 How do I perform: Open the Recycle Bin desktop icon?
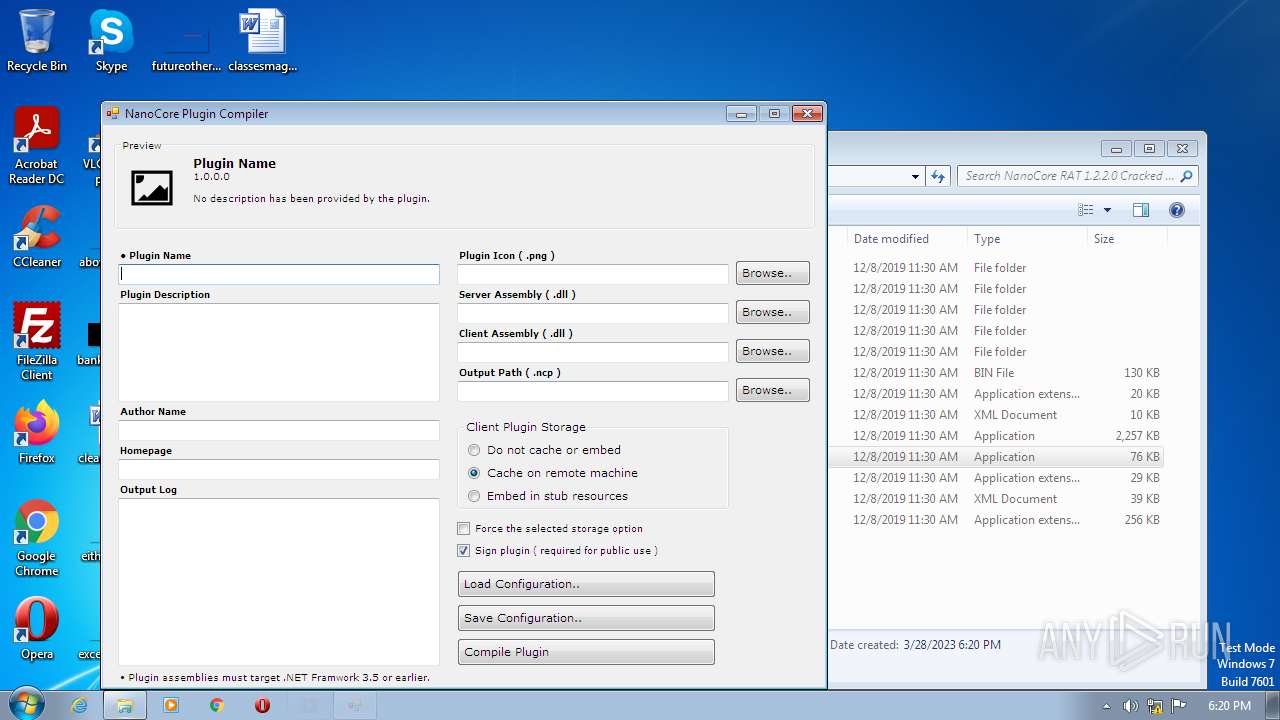click(x=36, y=40)
